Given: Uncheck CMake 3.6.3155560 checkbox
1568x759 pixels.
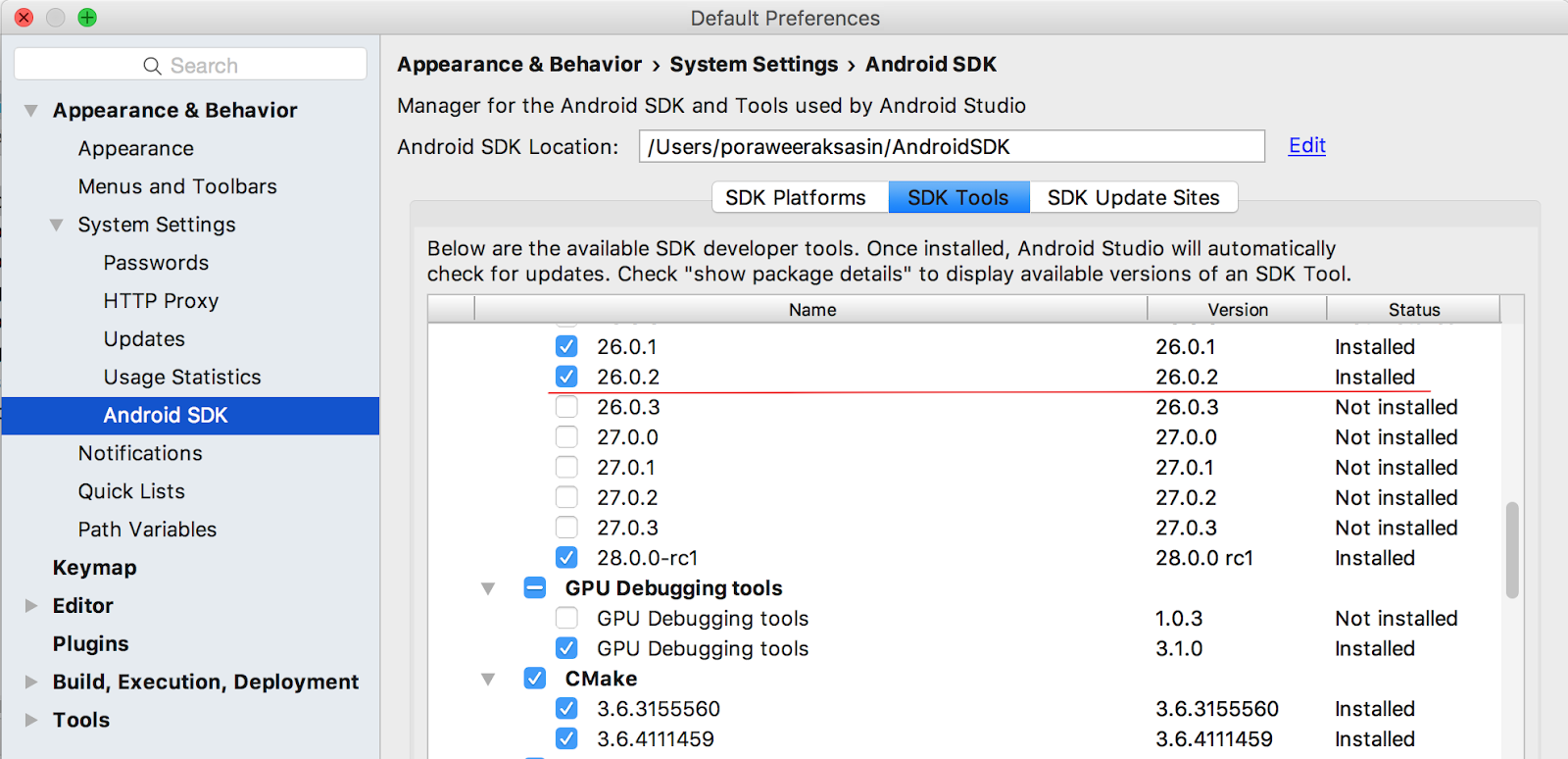Looking at the screenshot, I should pos(566,709).
